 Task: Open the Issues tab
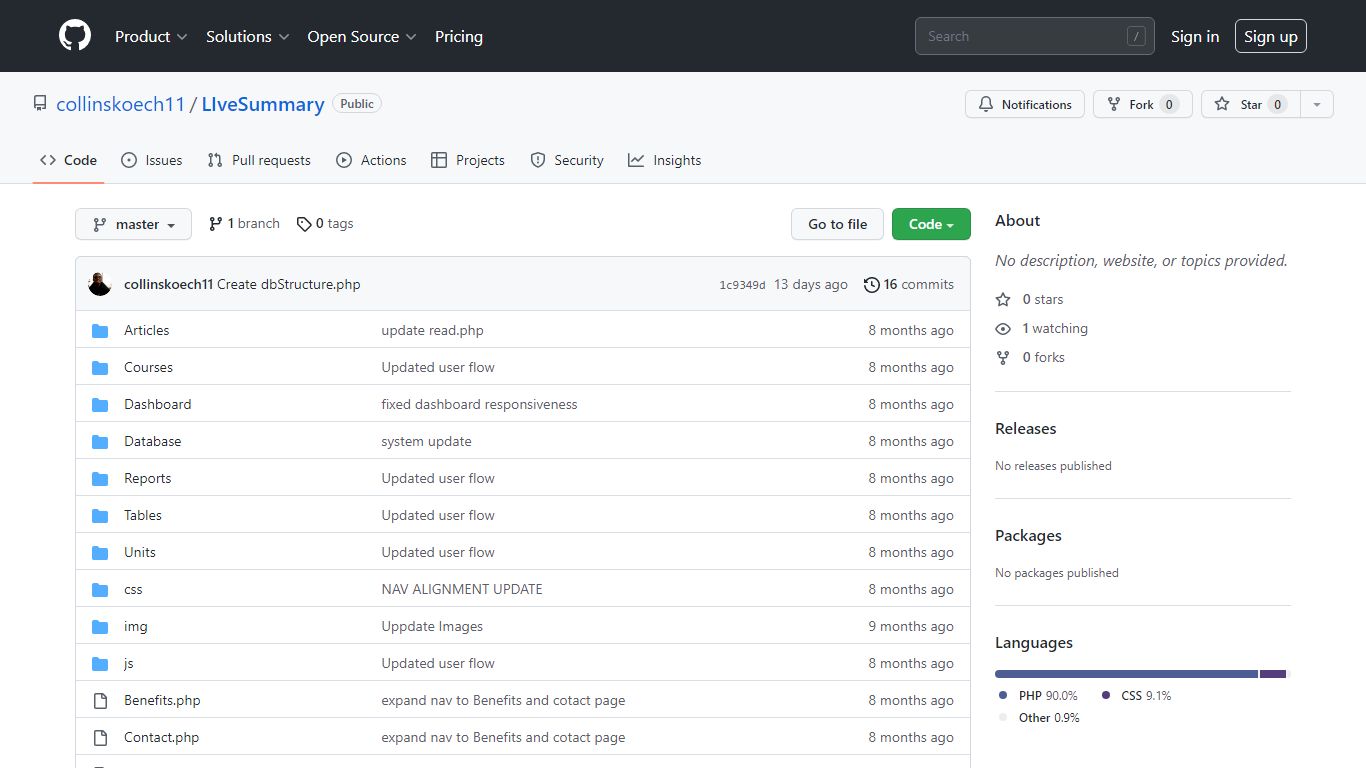[152, 160]
